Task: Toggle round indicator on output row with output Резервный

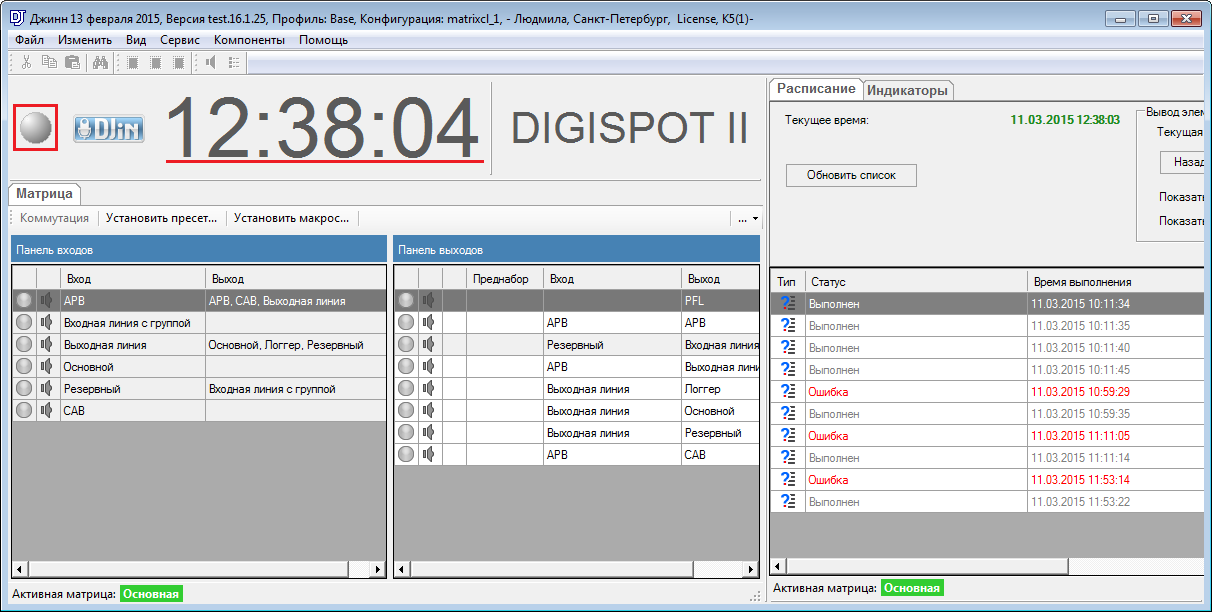Action: tap(406, 433)
